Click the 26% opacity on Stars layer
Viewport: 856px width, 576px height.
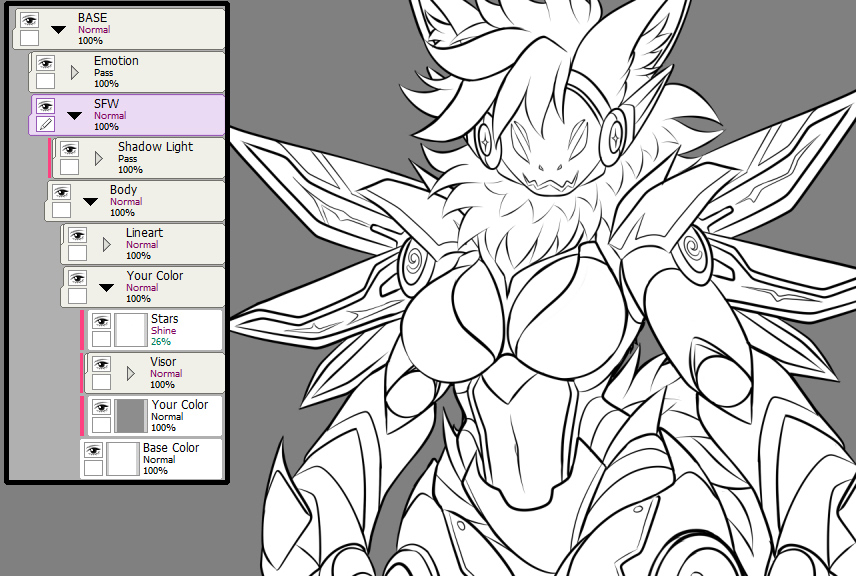click(161, 342)
